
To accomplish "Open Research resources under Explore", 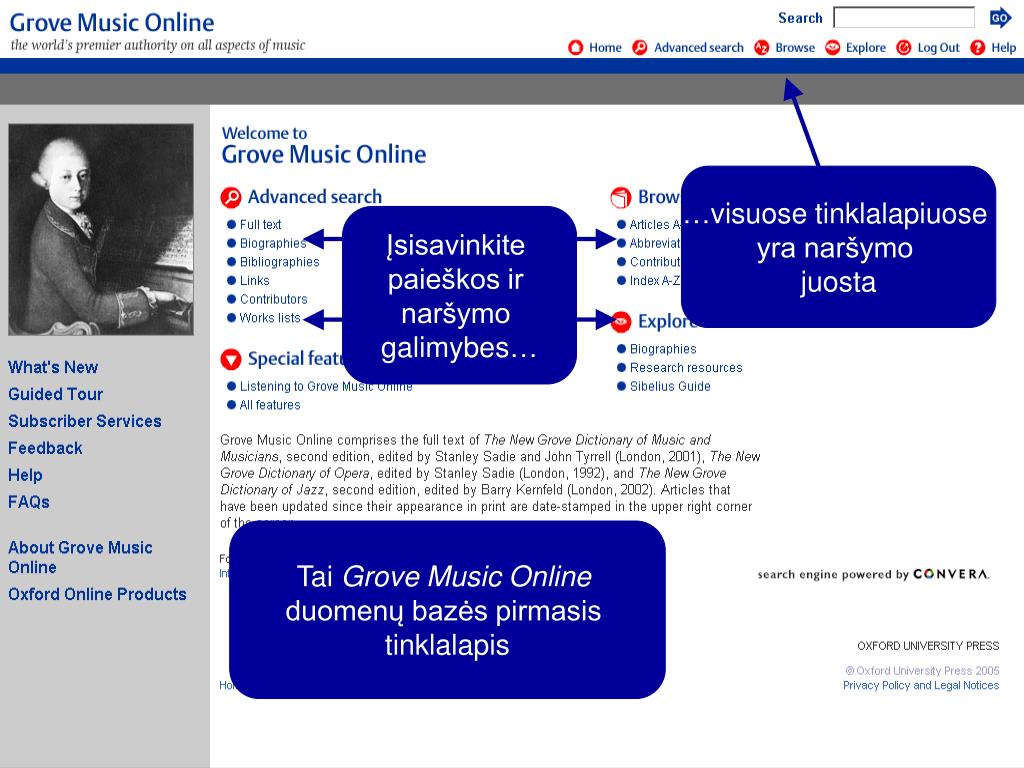I will (686, 368).
